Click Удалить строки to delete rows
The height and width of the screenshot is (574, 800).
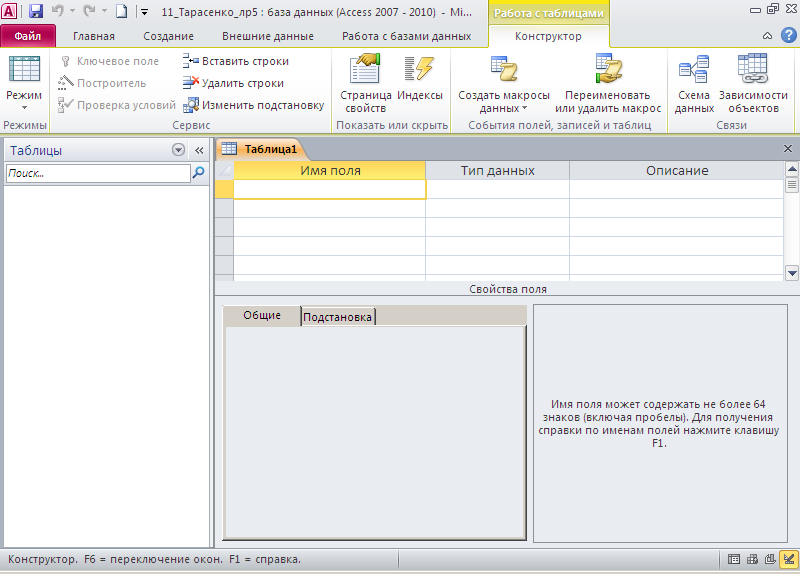click(x=233, y=83)
